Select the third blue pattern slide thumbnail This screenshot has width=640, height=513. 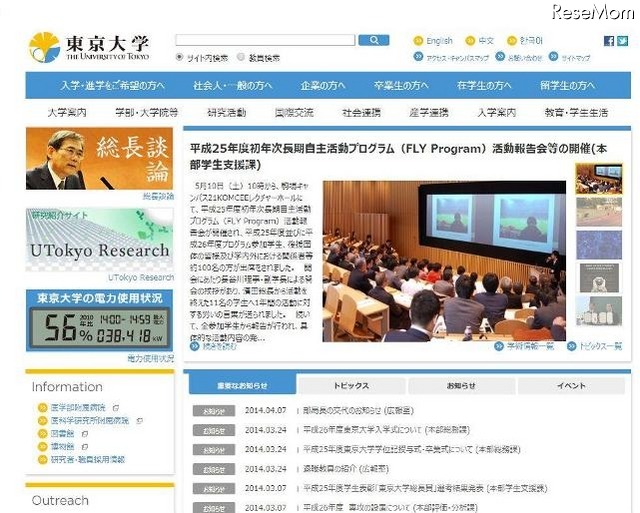tap(599, 245)
